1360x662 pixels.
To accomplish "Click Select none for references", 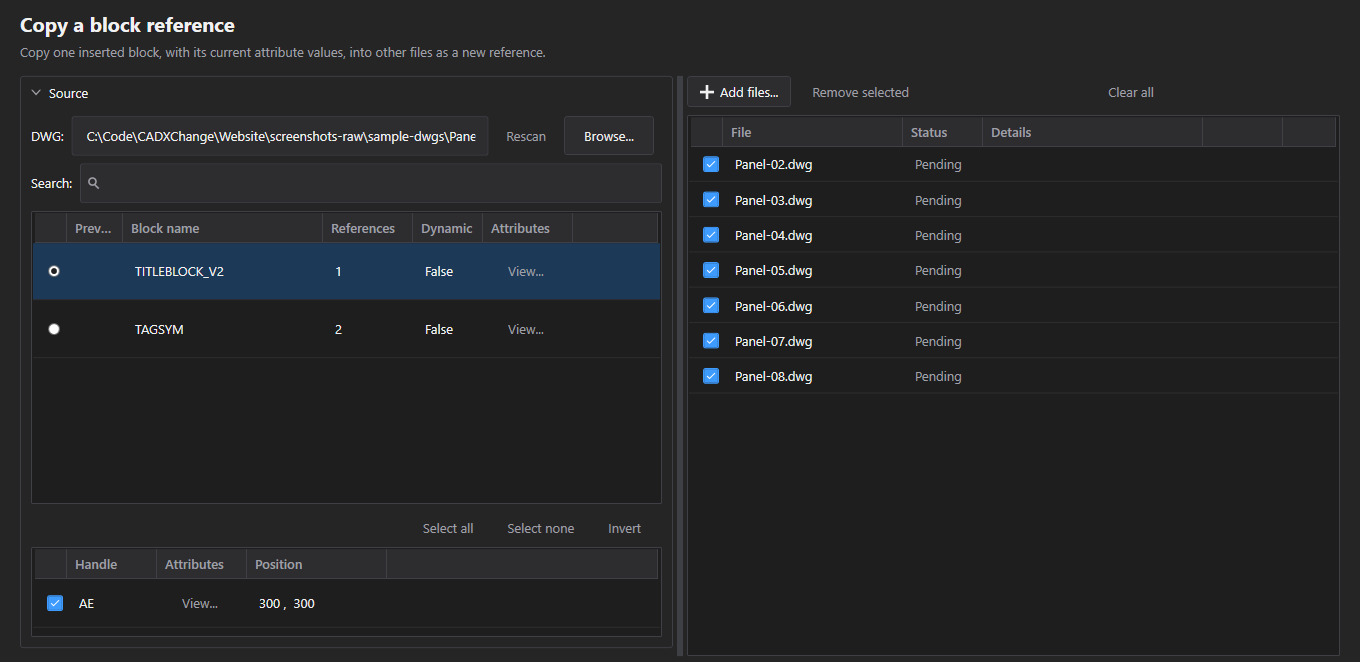I will coord(540,528).
